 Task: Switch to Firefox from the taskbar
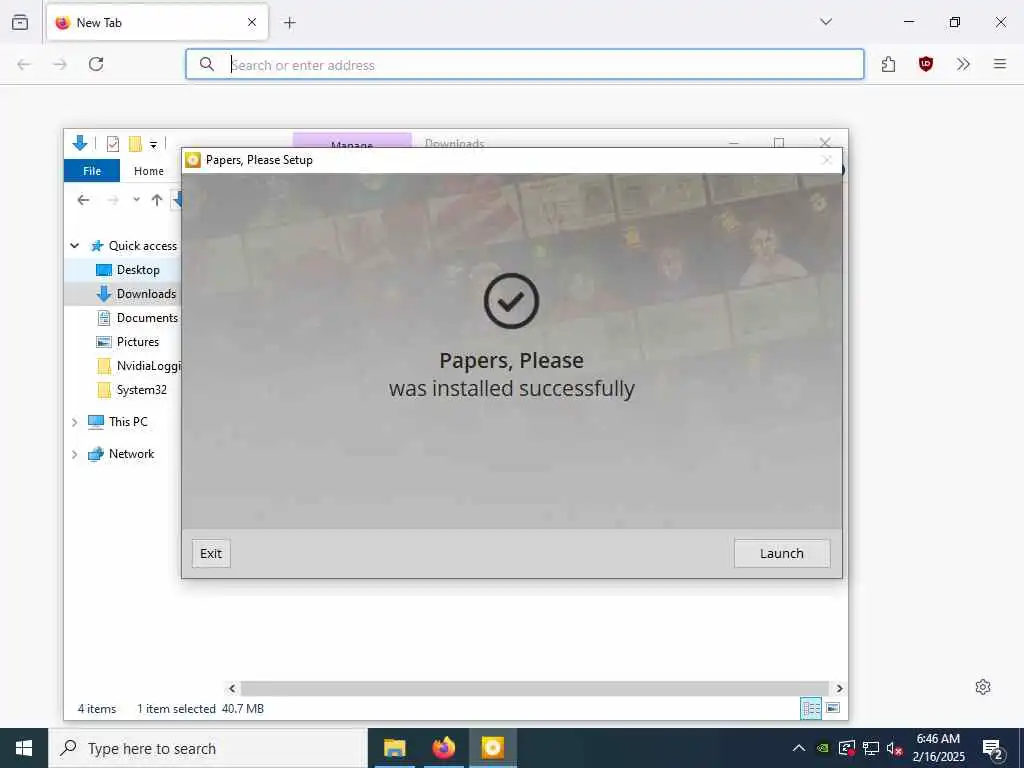(x=443, y=748)
